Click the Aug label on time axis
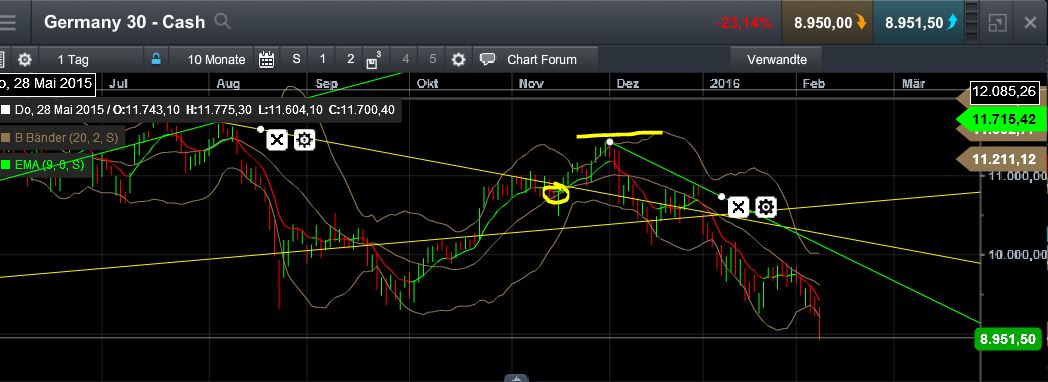Image resolution: width=1048 pixels, height=382 pixels. pos(228,83)
